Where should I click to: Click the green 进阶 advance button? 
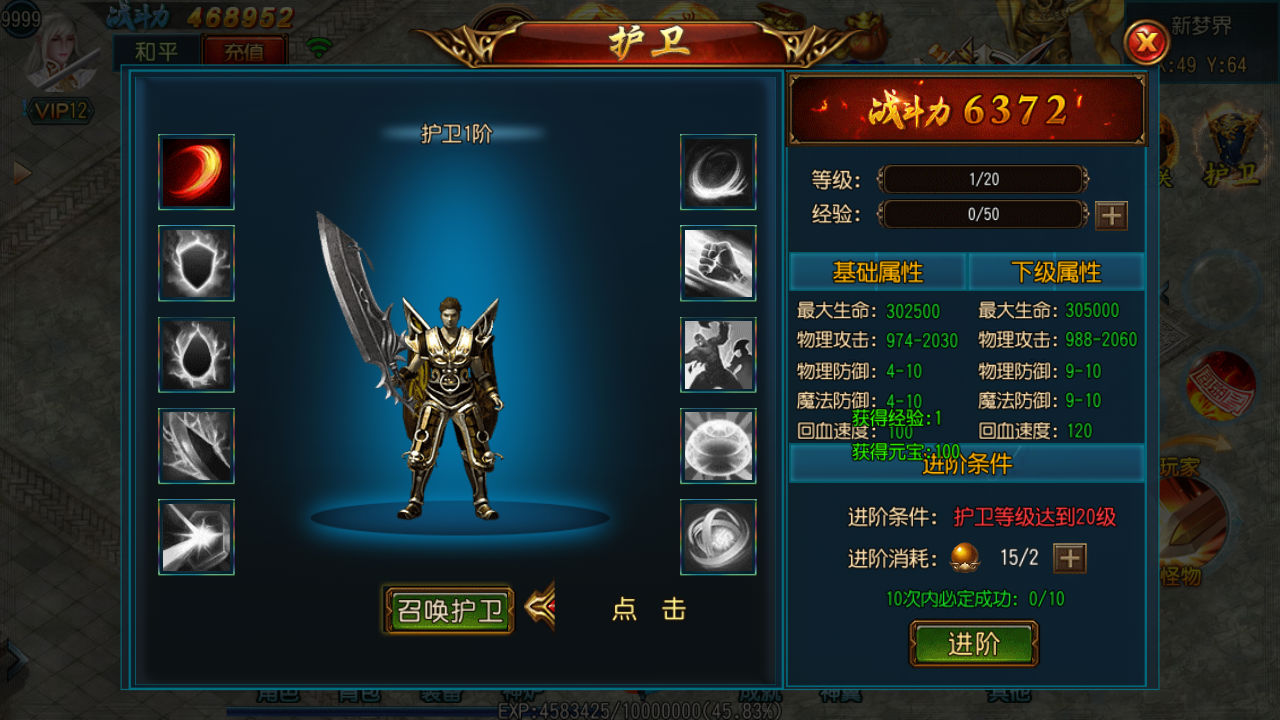point(973,644)
